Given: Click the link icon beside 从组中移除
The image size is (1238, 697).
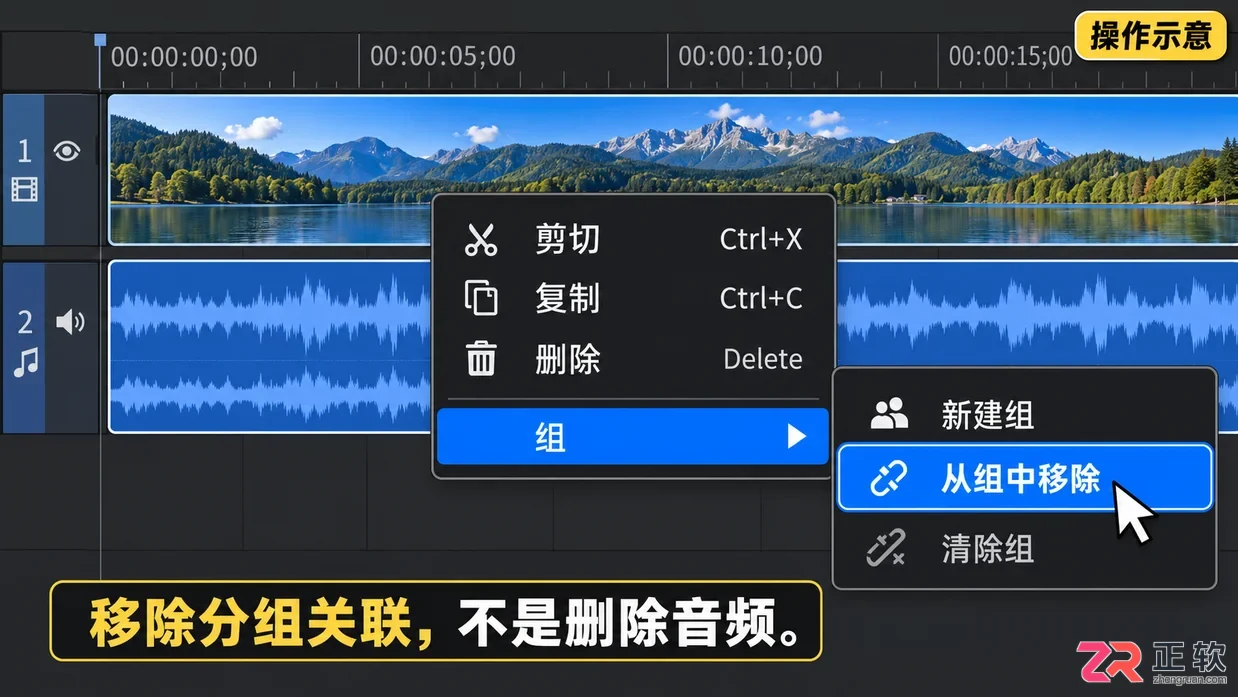Looking at the screenshot, I should (x=888, y=480).
